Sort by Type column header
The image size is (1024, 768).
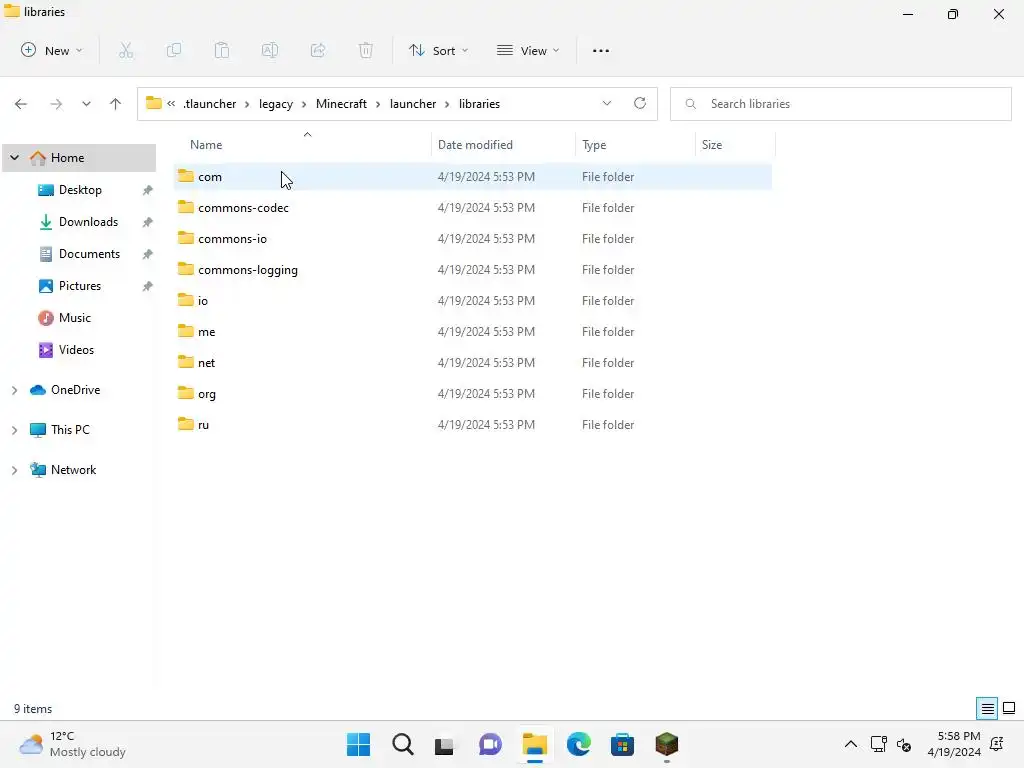[x=635, y=144]
